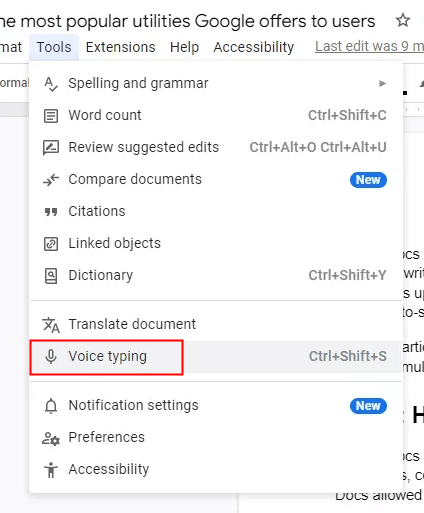Click the Spelling and grammar check icon
This screenshot has width=424, height=513.
point(51,84)
